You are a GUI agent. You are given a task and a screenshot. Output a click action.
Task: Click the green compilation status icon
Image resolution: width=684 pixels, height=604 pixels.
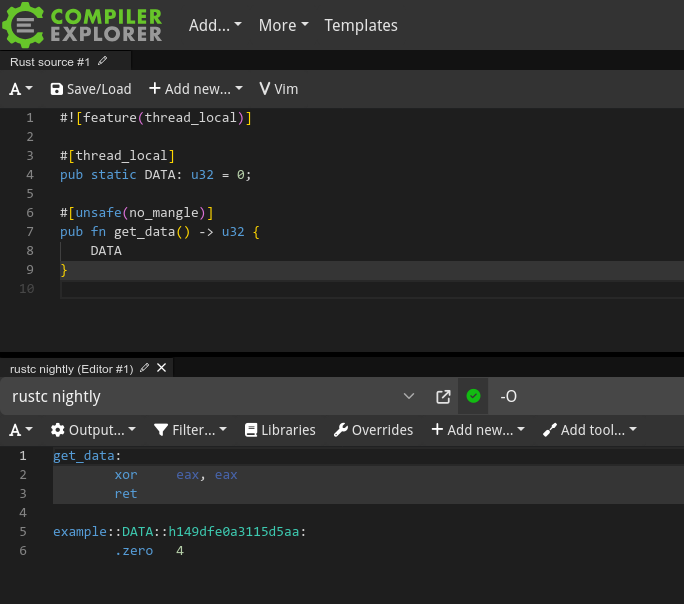(x=473, y=396)
